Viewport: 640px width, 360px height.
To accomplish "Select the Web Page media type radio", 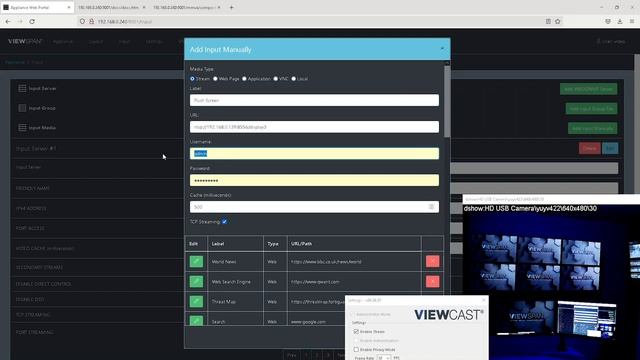I will tap(216, 79).
